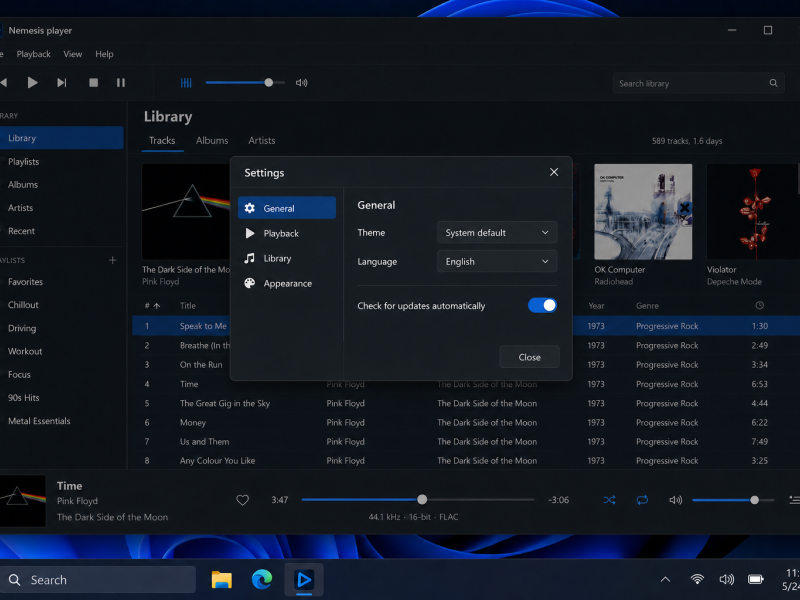This screenshot has height=600, width=800.
Task: Toggle shuffle mode
Action: tap(609, 500)
